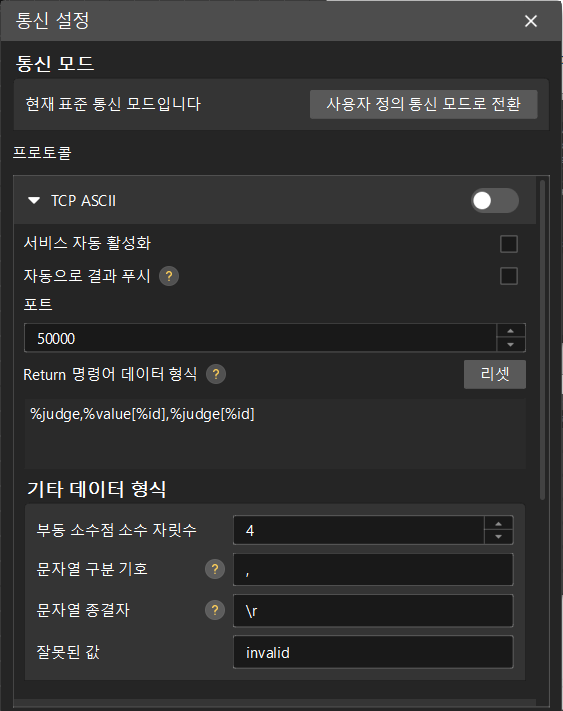Decrease the 포트 value with down arrow
This screenshot has width=563, height=711.
pyautogui.click(x=511, y=345)
